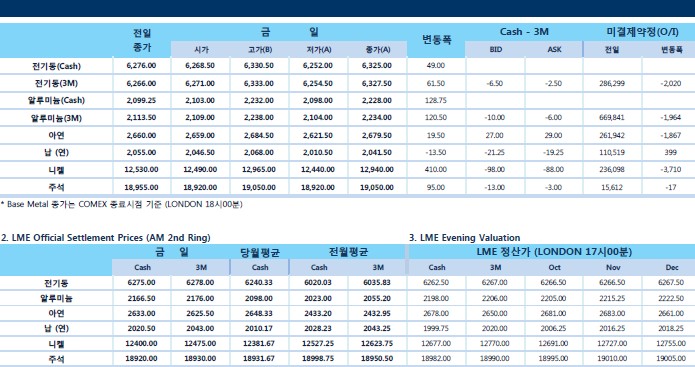Click the Oct column header
This screenshot has width=695, height=367.
point(554,267)
